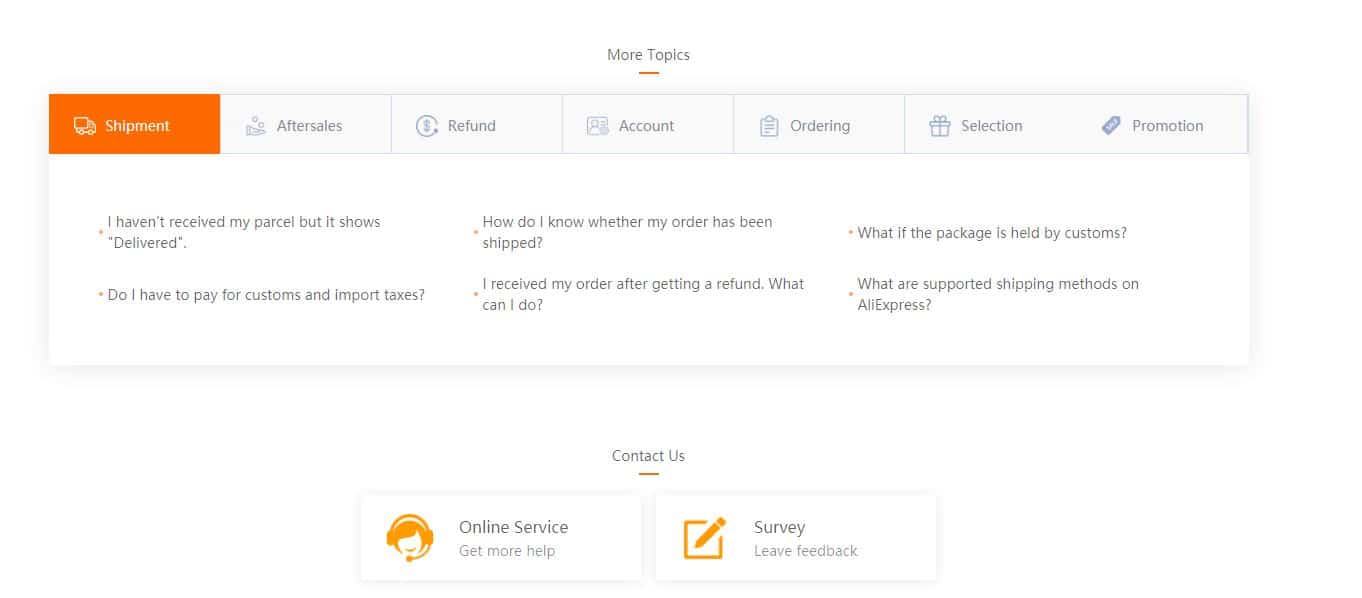Open "package is held by customs" question
This screenshot has width=1362, height=598.
(x=991, y=233)
